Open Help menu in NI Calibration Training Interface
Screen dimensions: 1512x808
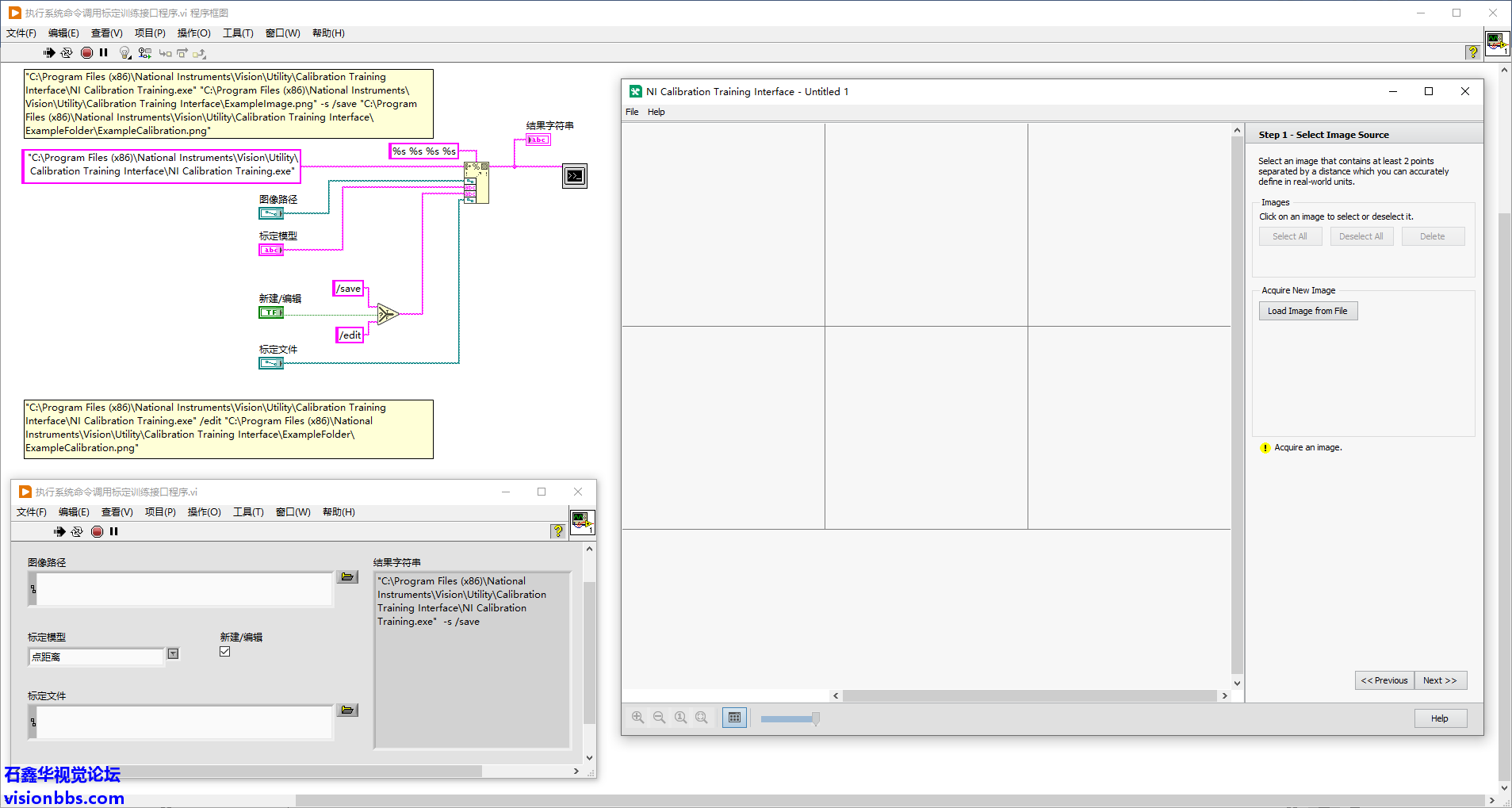point(656,112)
